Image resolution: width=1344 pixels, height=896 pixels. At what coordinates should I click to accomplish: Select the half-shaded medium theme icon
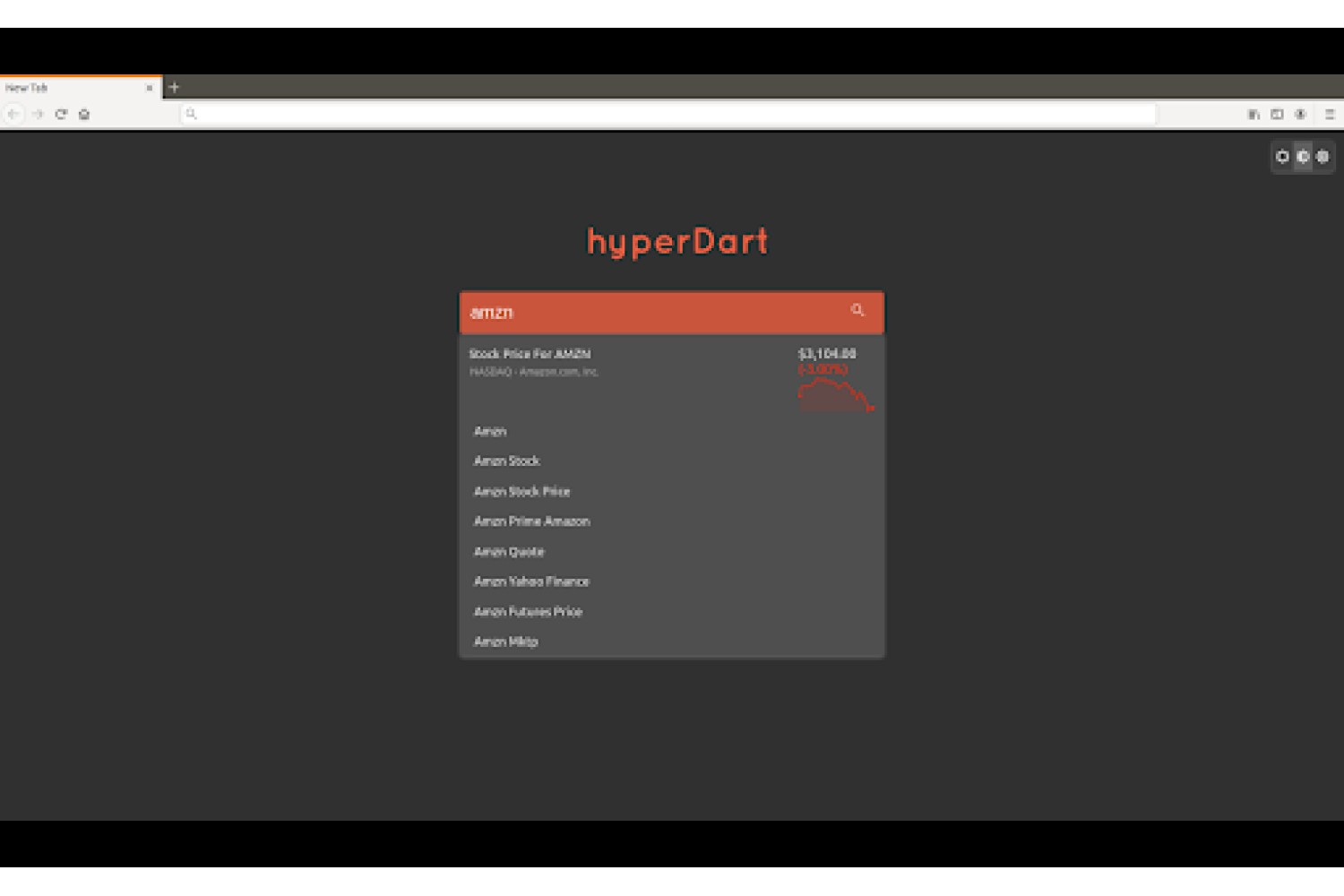1303,157
